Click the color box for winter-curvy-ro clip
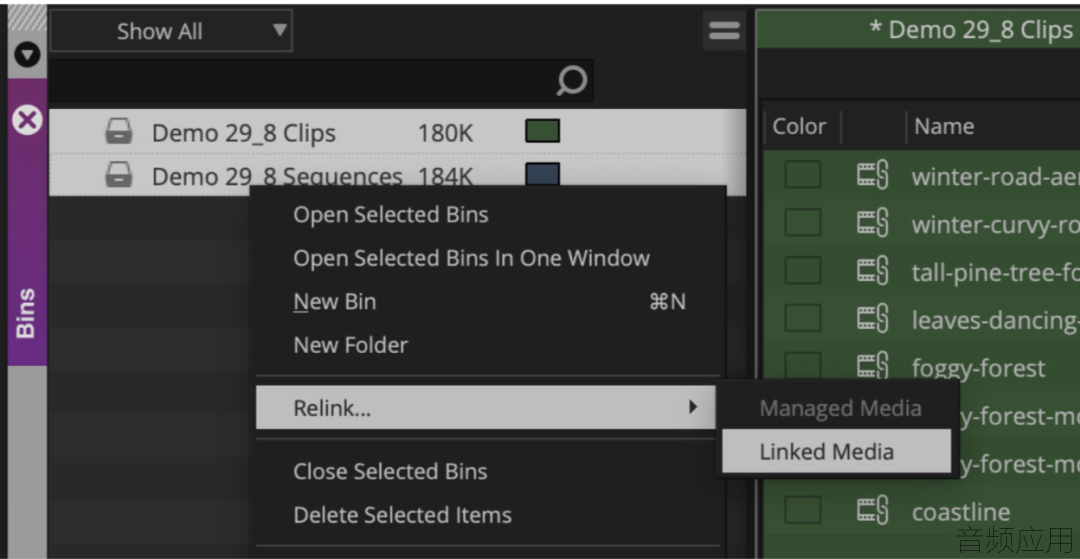The height and width of the screenshot is (559, 1080). pyautogui.click(x=802, y=223)
